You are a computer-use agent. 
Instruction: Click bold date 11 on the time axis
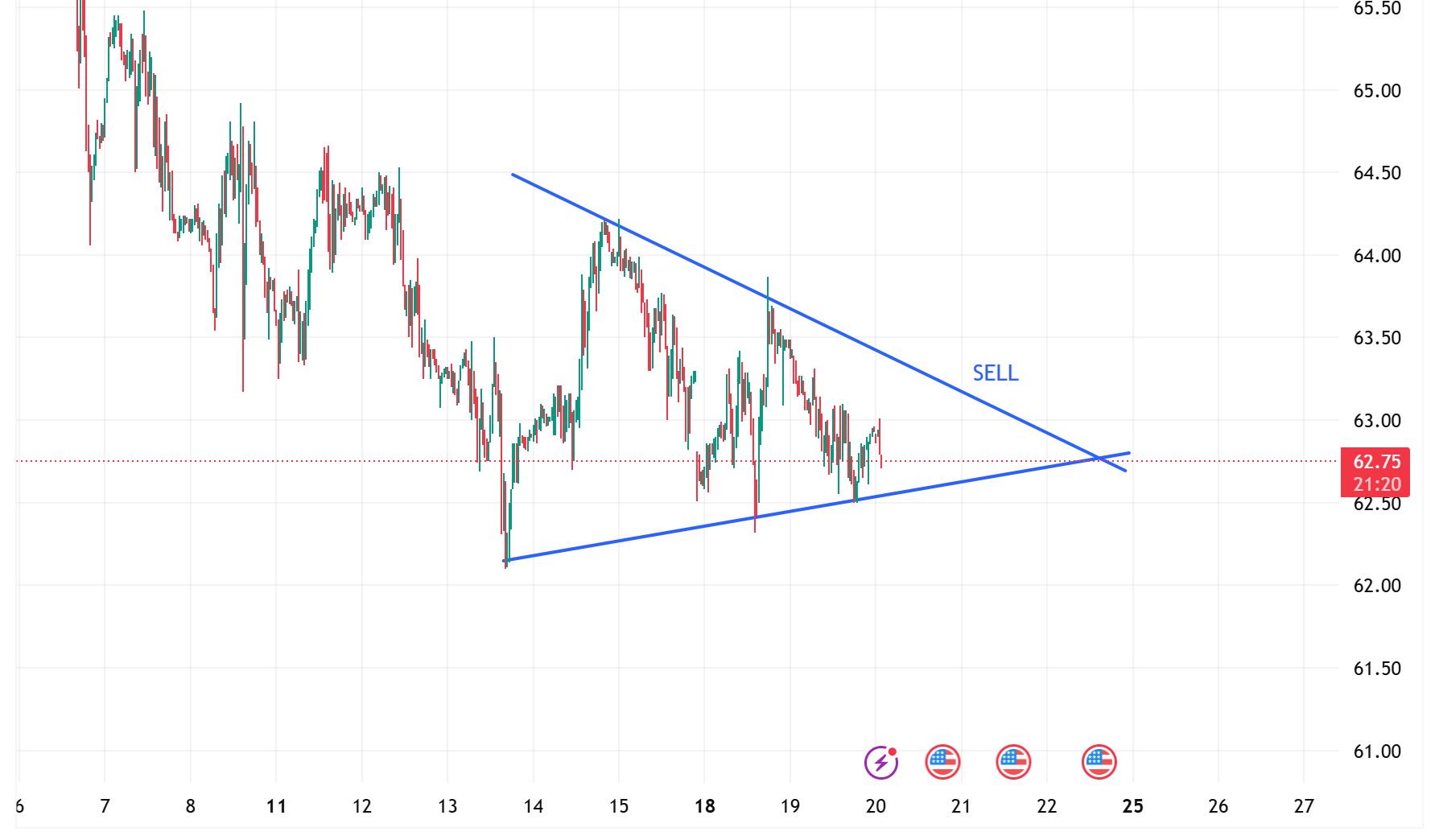tap(276, 806)
